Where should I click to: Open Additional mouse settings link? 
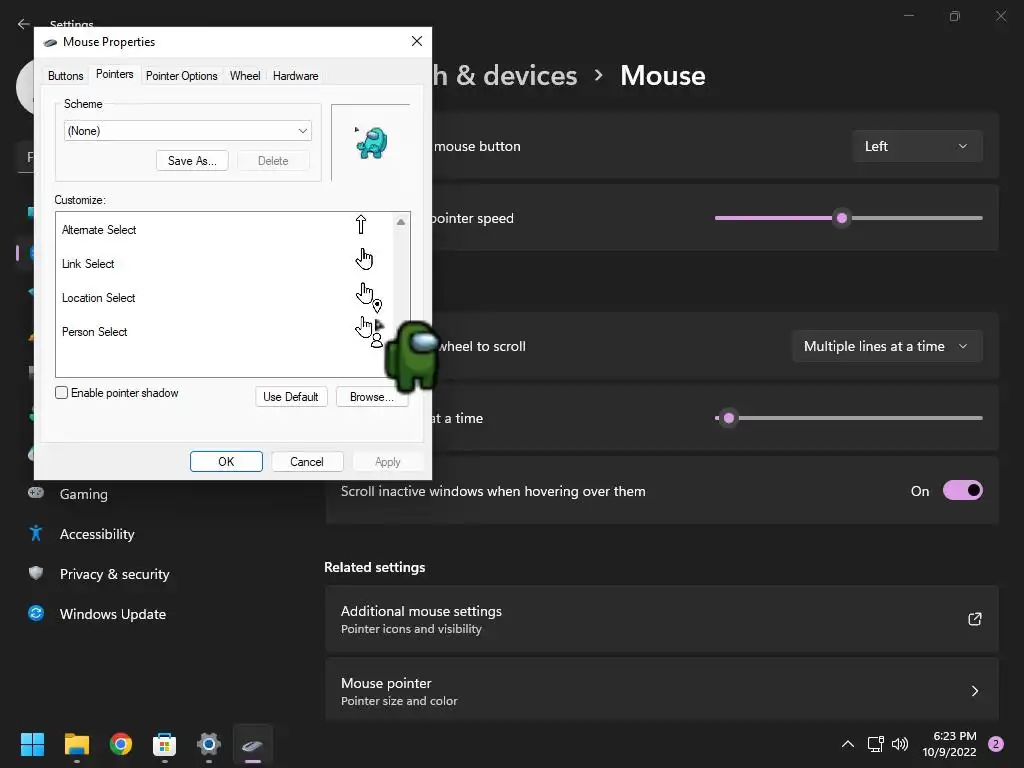point(662,618)
